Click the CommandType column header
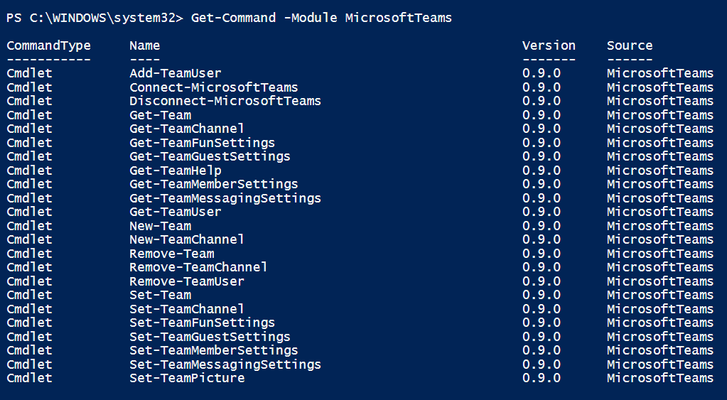The image size is (727, 400). click(x=49, y=46)
